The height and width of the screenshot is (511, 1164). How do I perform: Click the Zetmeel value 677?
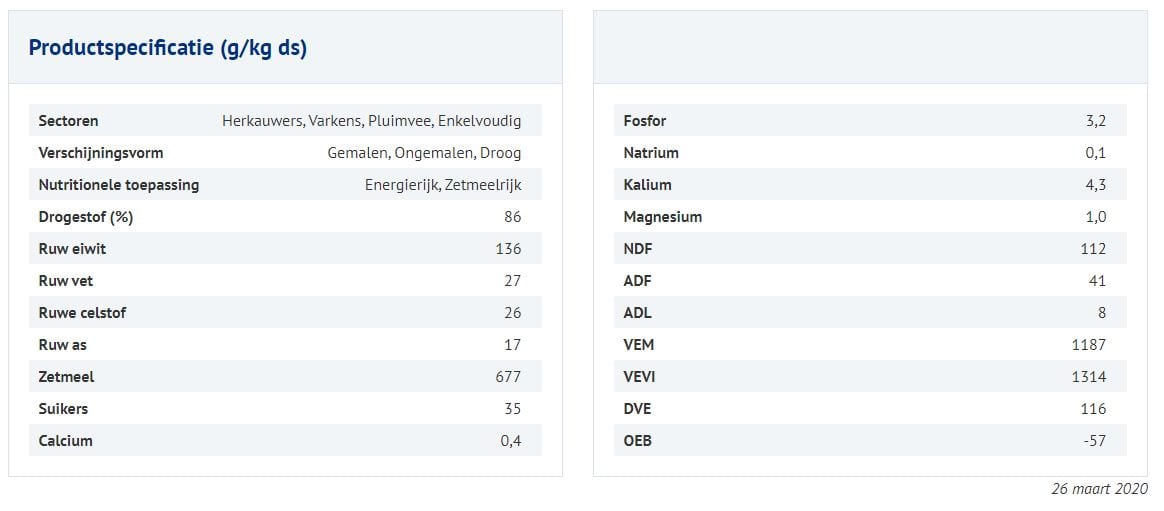pos(508,377)
